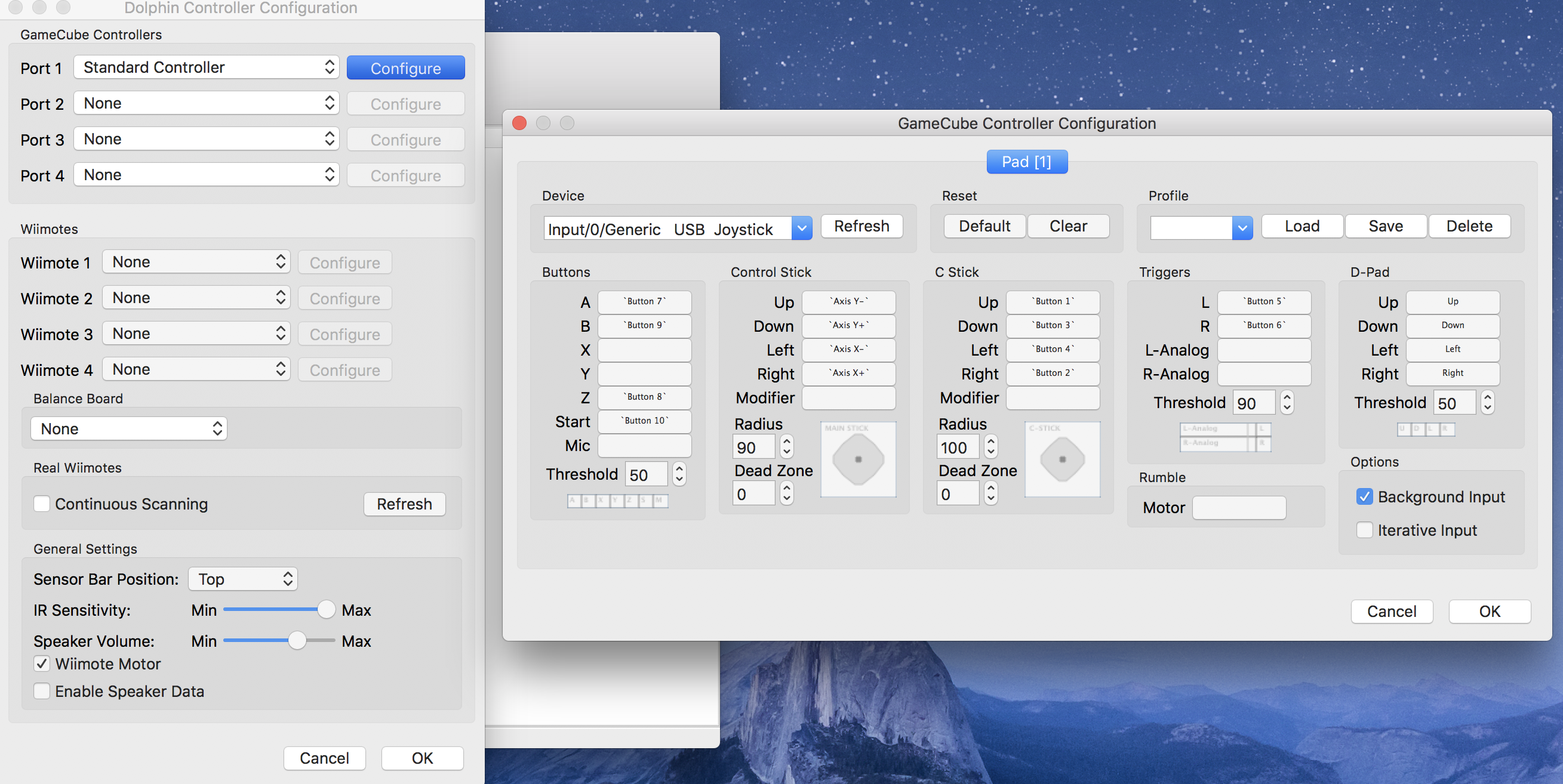Click C Stick Left mapping 'Button 4'
The width and height of the screenshot is (1563, 784).
(1053, 350)
